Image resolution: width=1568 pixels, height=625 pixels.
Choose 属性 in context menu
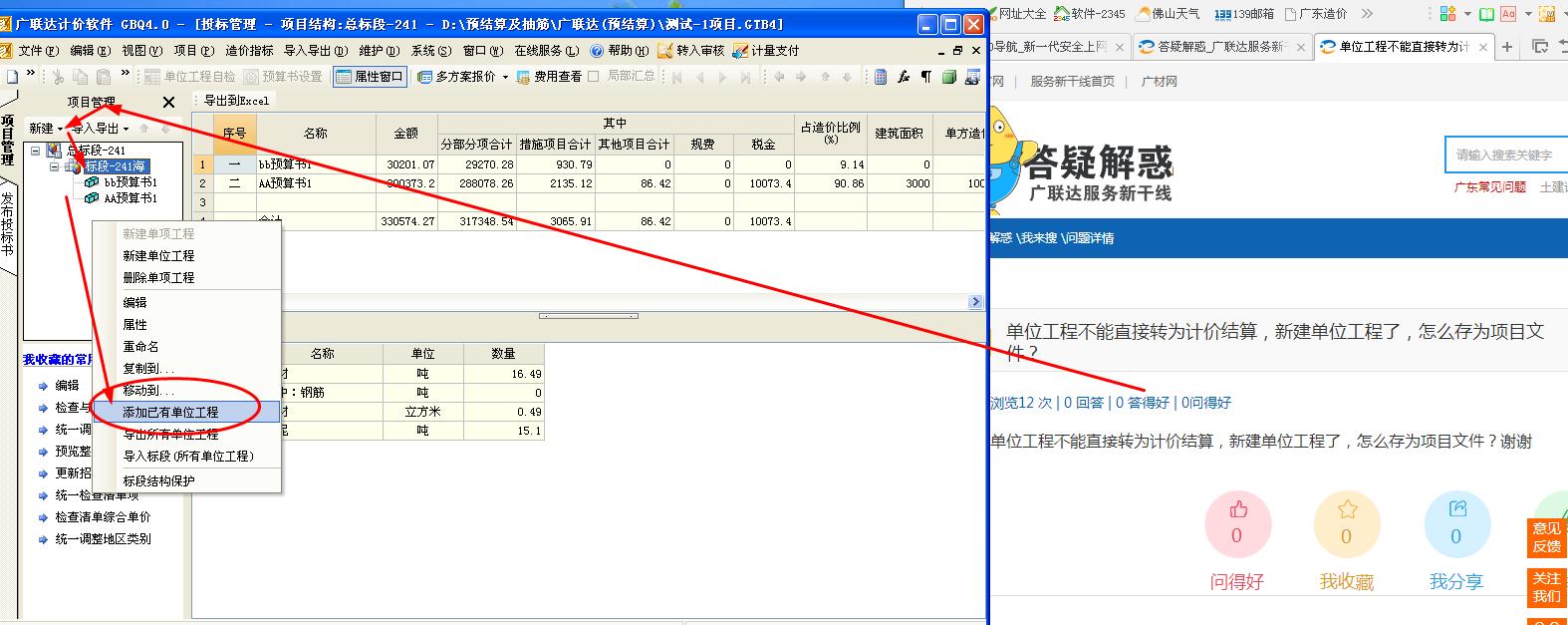[x=134, y=325]
